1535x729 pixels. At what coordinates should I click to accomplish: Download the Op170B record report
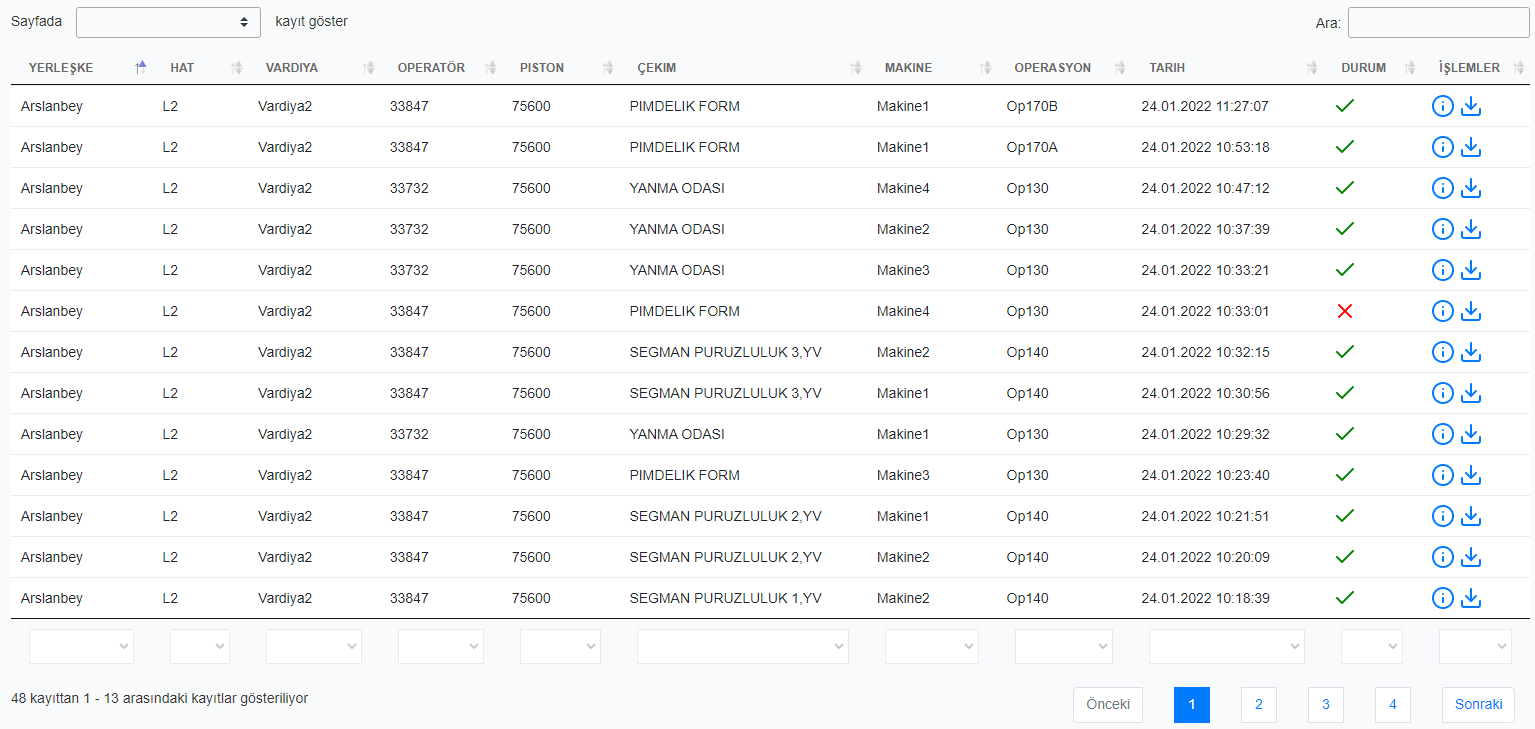point(1470,105)
